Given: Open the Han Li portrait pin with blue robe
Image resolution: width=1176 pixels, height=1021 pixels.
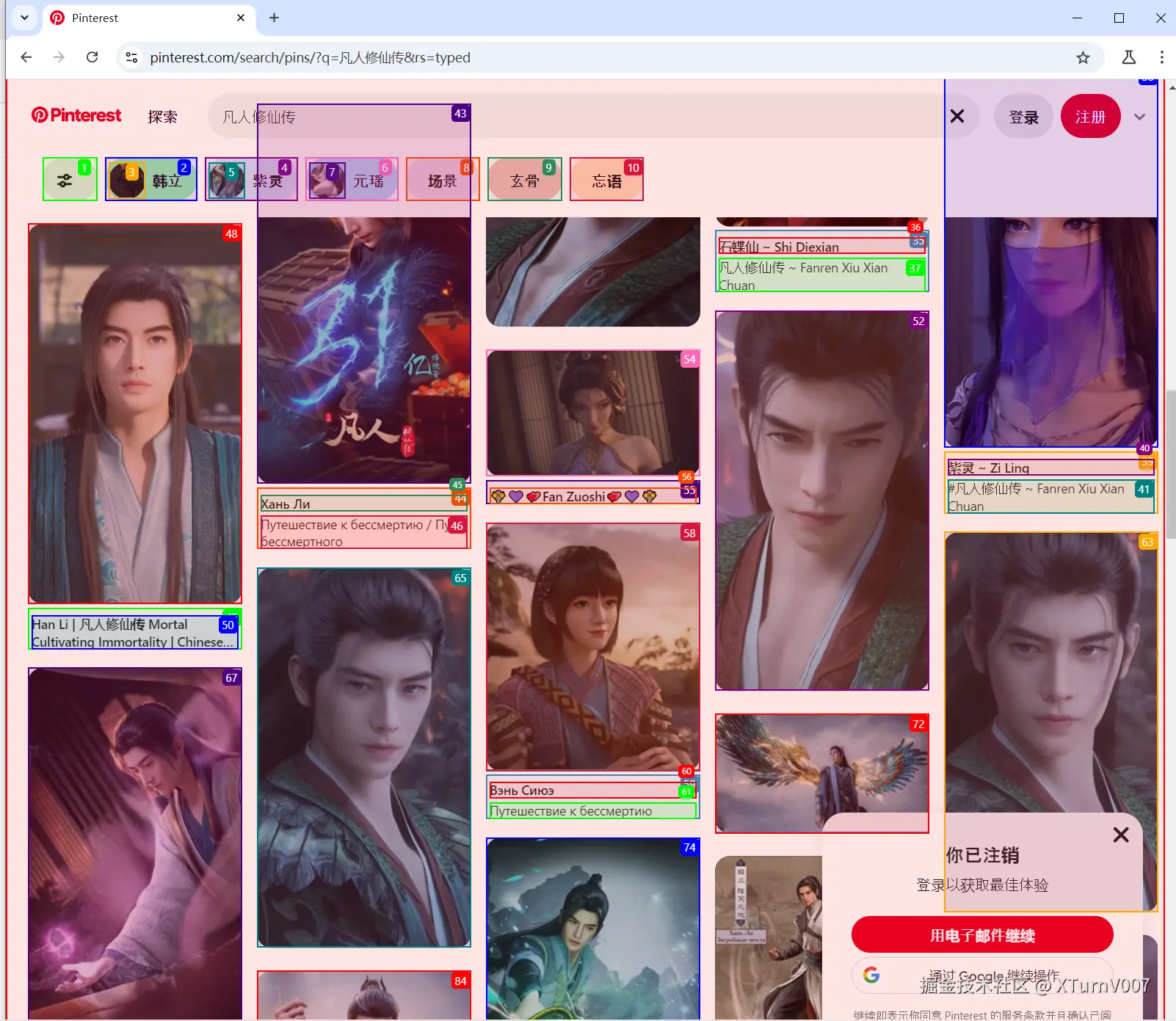Looking at the screenshot, I should 135,413.
